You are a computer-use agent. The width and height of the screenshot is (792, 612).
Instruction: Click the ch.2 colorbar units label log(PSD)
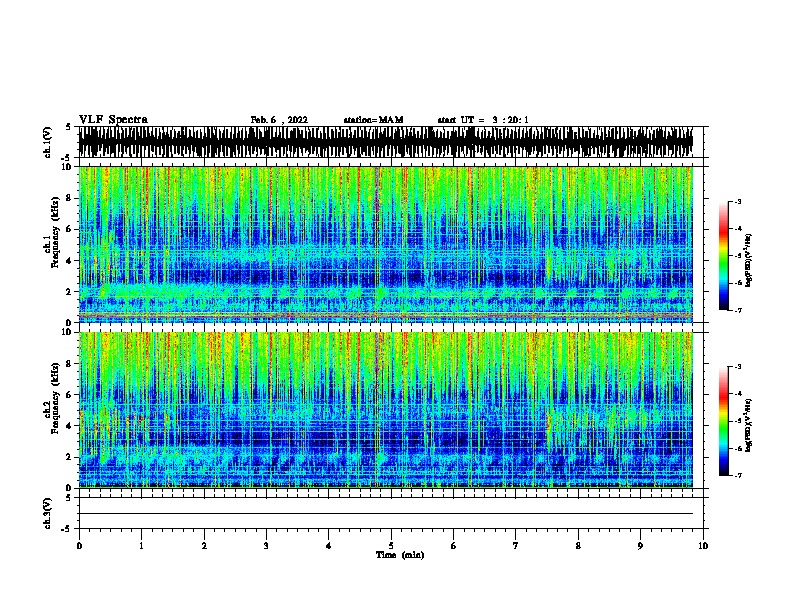749,425
